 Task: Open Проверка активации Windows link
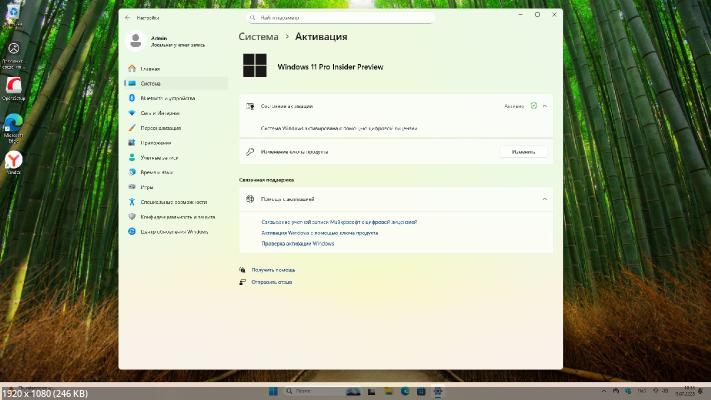(297, 244)
